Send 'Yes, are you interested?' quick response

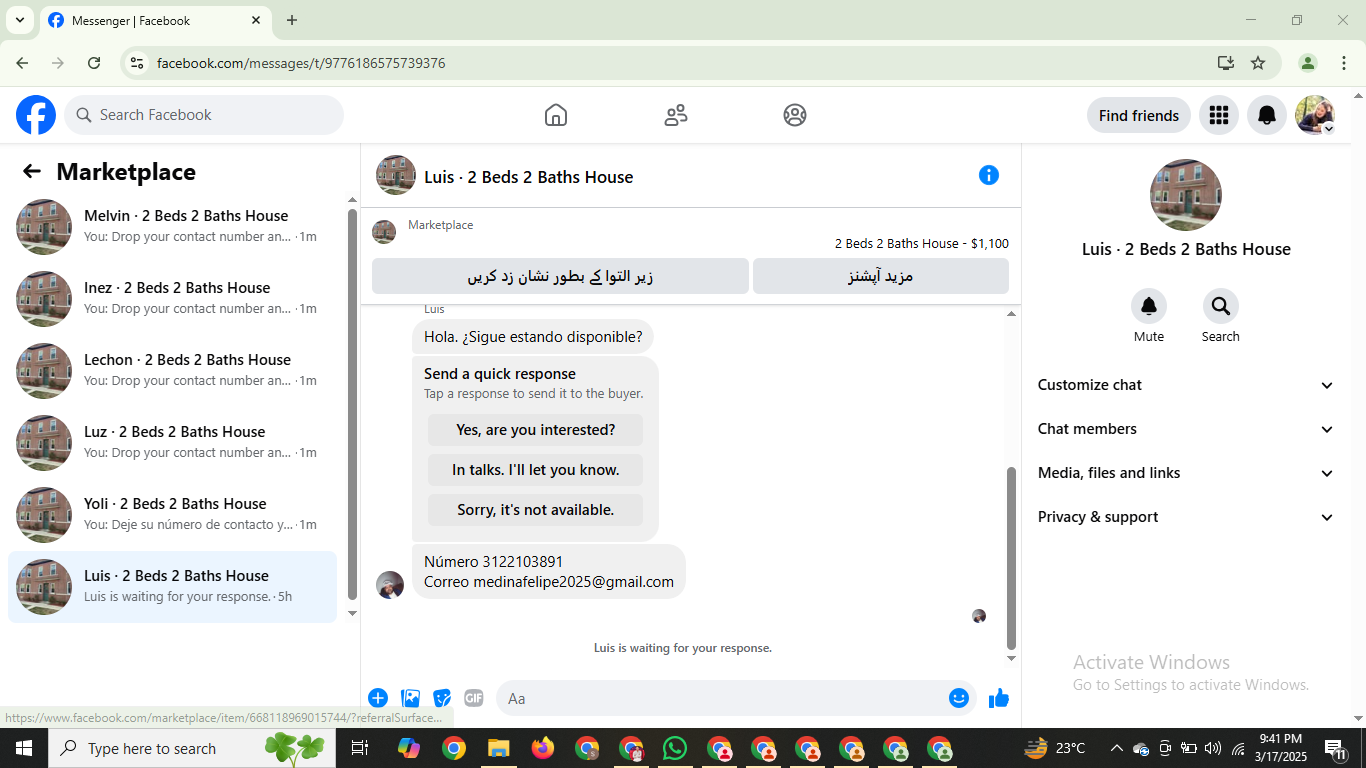[x=535, y=430]
